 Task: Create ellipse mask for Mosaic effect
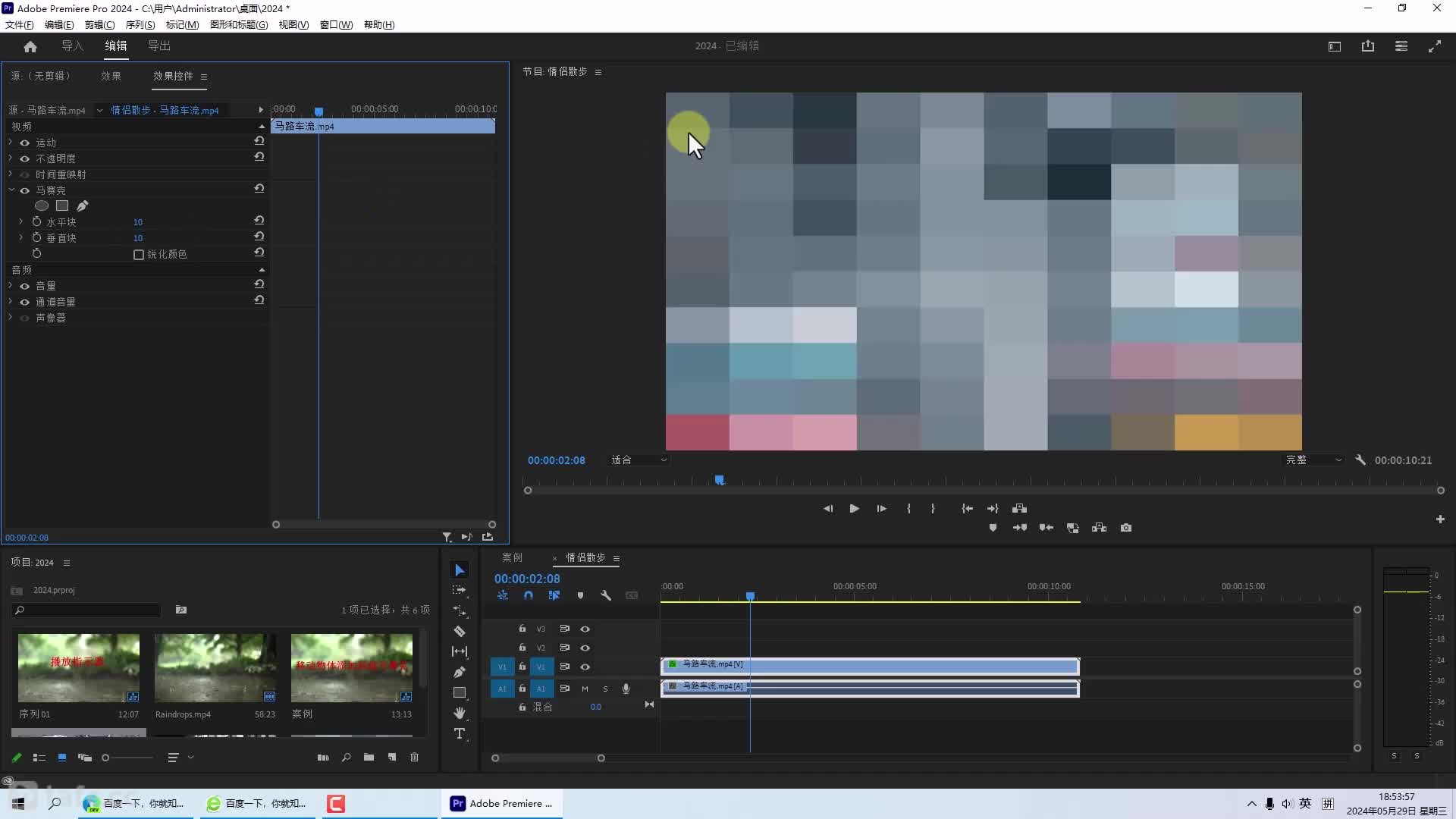(42, 206)
